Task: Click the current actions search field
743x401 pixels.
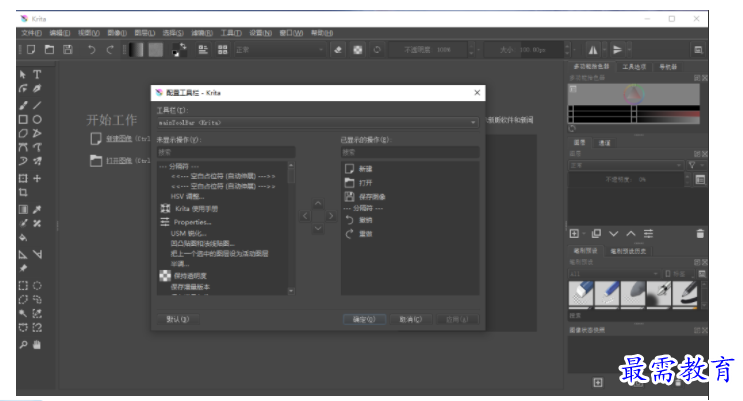Action: click(x=410, y=152)
